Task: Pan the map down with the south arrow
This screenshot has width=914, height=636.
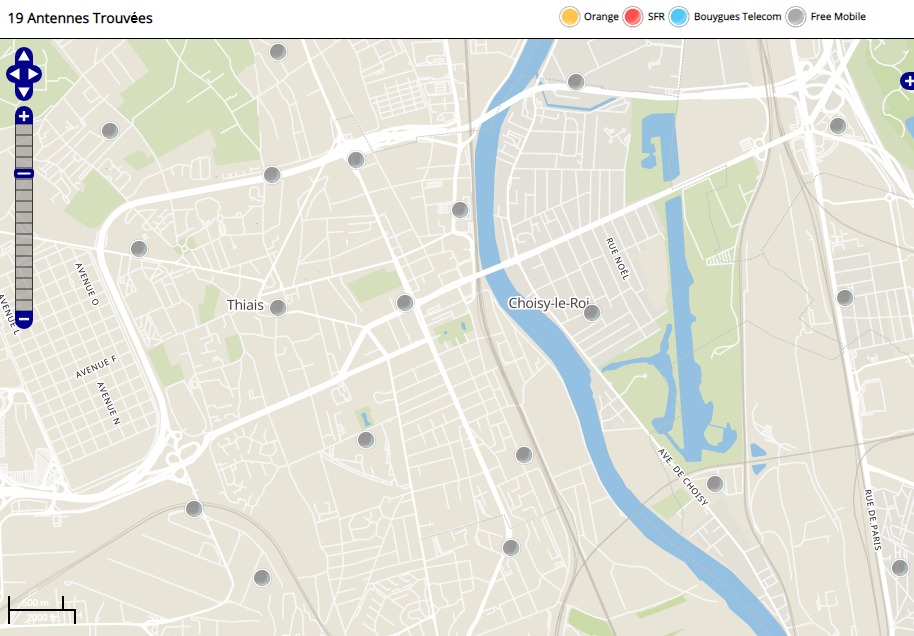Action: pyautogui.click(x=24, y=91)
